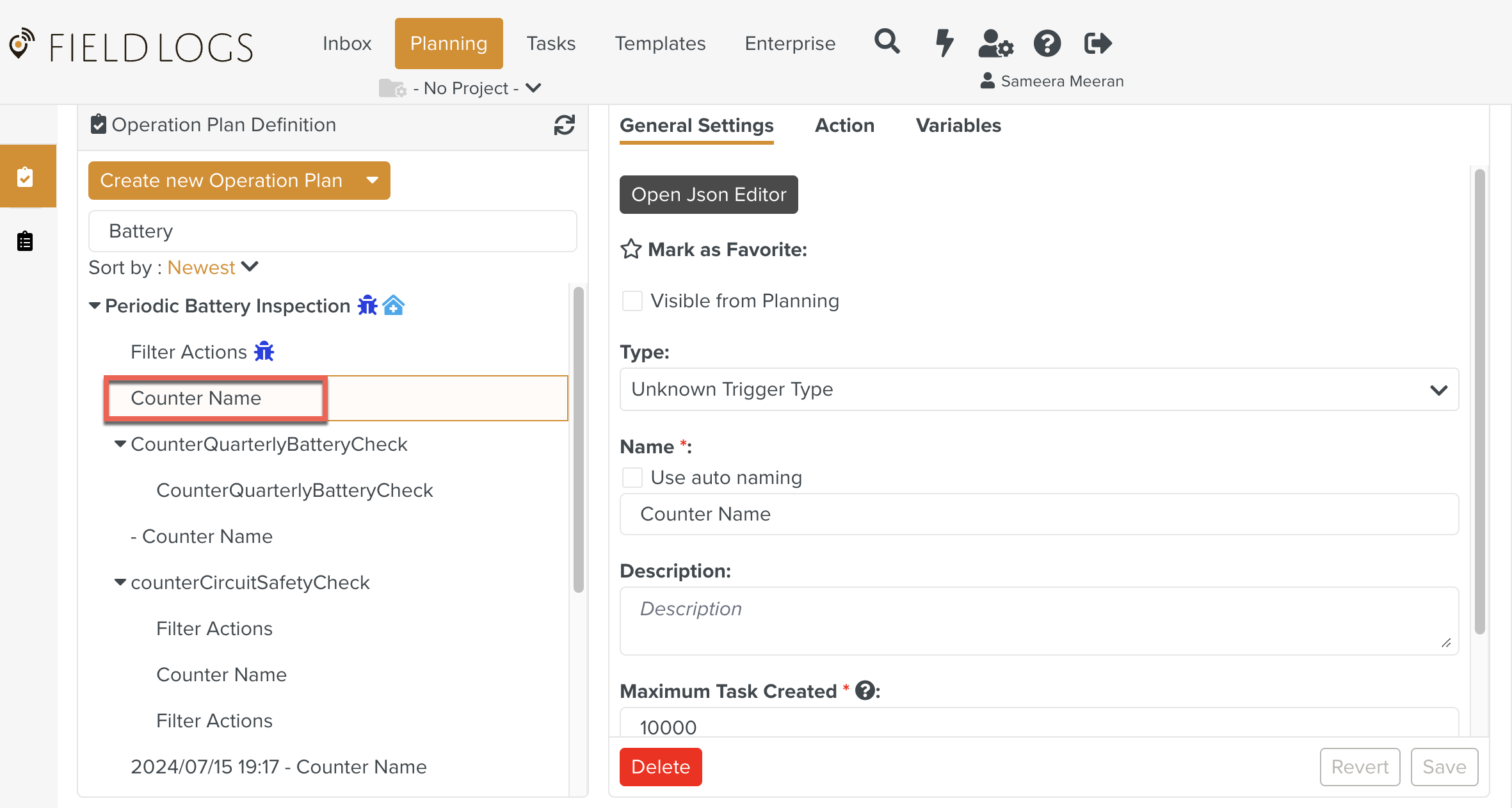Open the user settings gear icon
1512x808 pixels.
(x=995, y=44)
